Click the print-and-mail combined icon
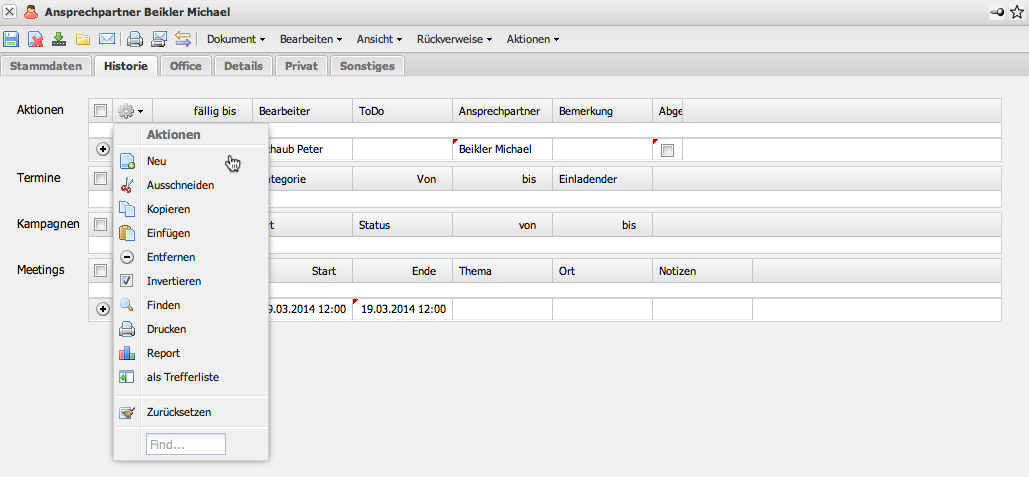Viewport: 1029px width, 477px height. pos(159,39)
